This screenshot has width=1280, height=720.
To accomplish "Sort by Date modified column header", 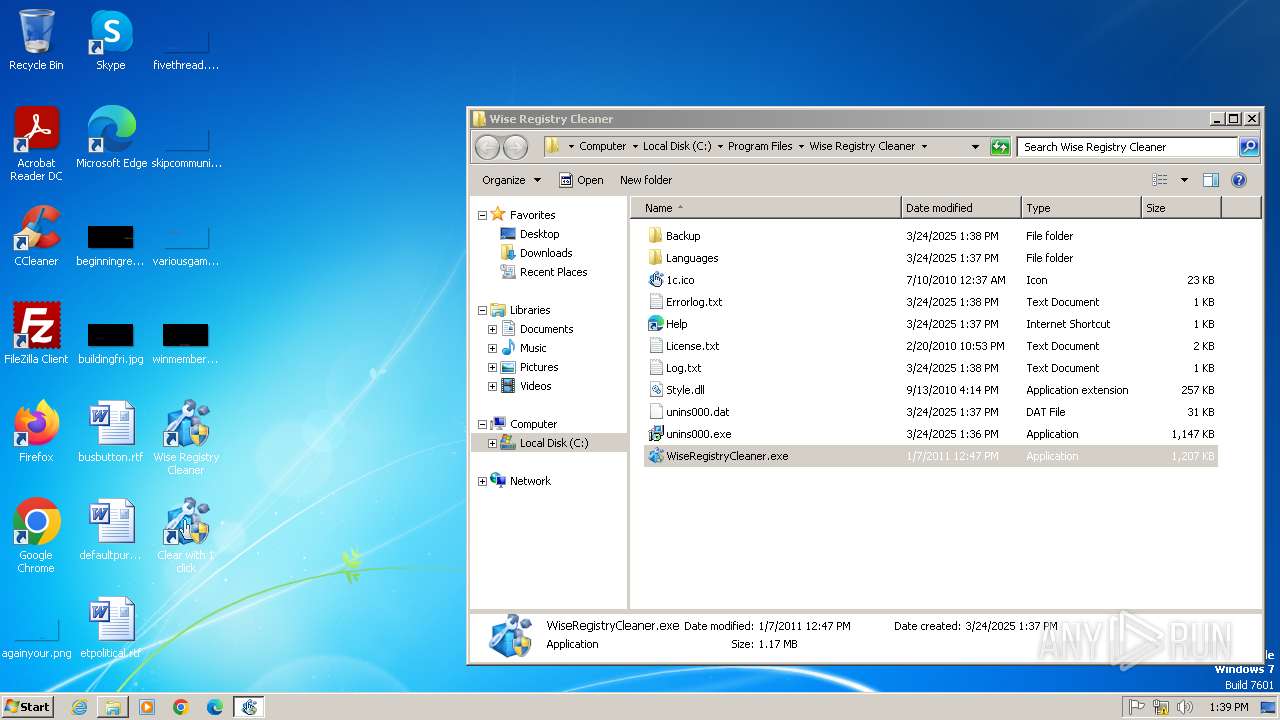I will click(x=961, y=208).
